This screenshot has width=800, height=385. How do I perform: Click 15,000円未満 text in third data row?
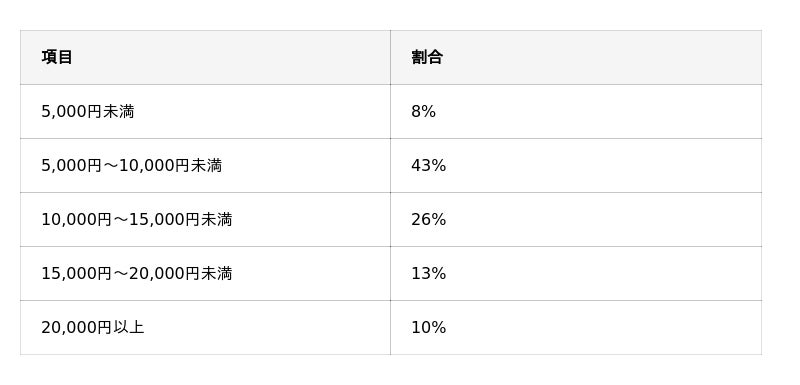[181, 220]
